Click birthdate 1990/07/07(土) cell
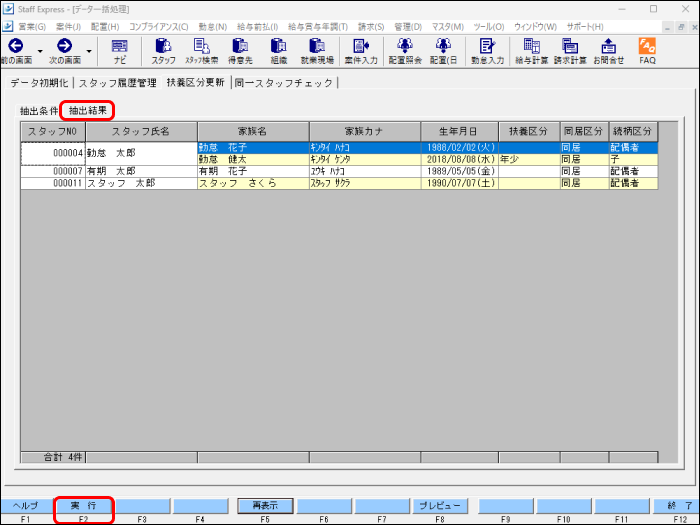The image size is (700, 525). (460, 183)
